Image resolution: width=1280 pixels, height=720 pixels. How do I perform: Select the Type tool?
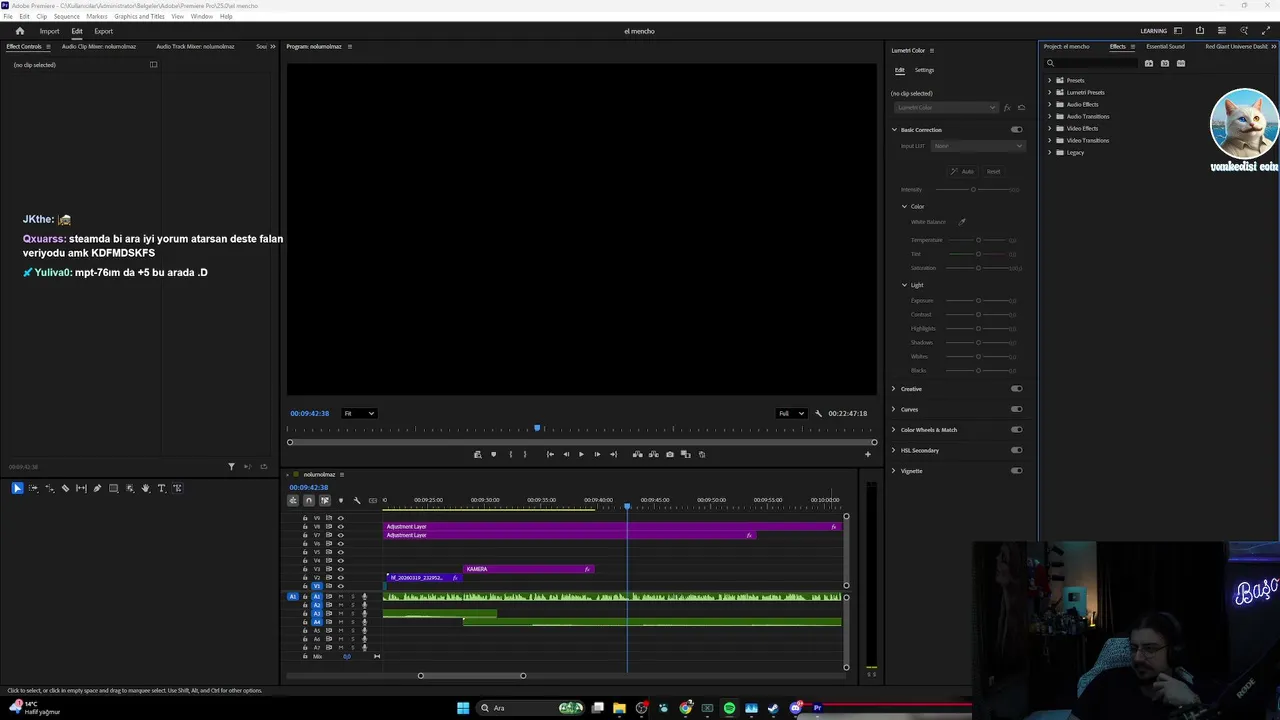pos(161,488)
